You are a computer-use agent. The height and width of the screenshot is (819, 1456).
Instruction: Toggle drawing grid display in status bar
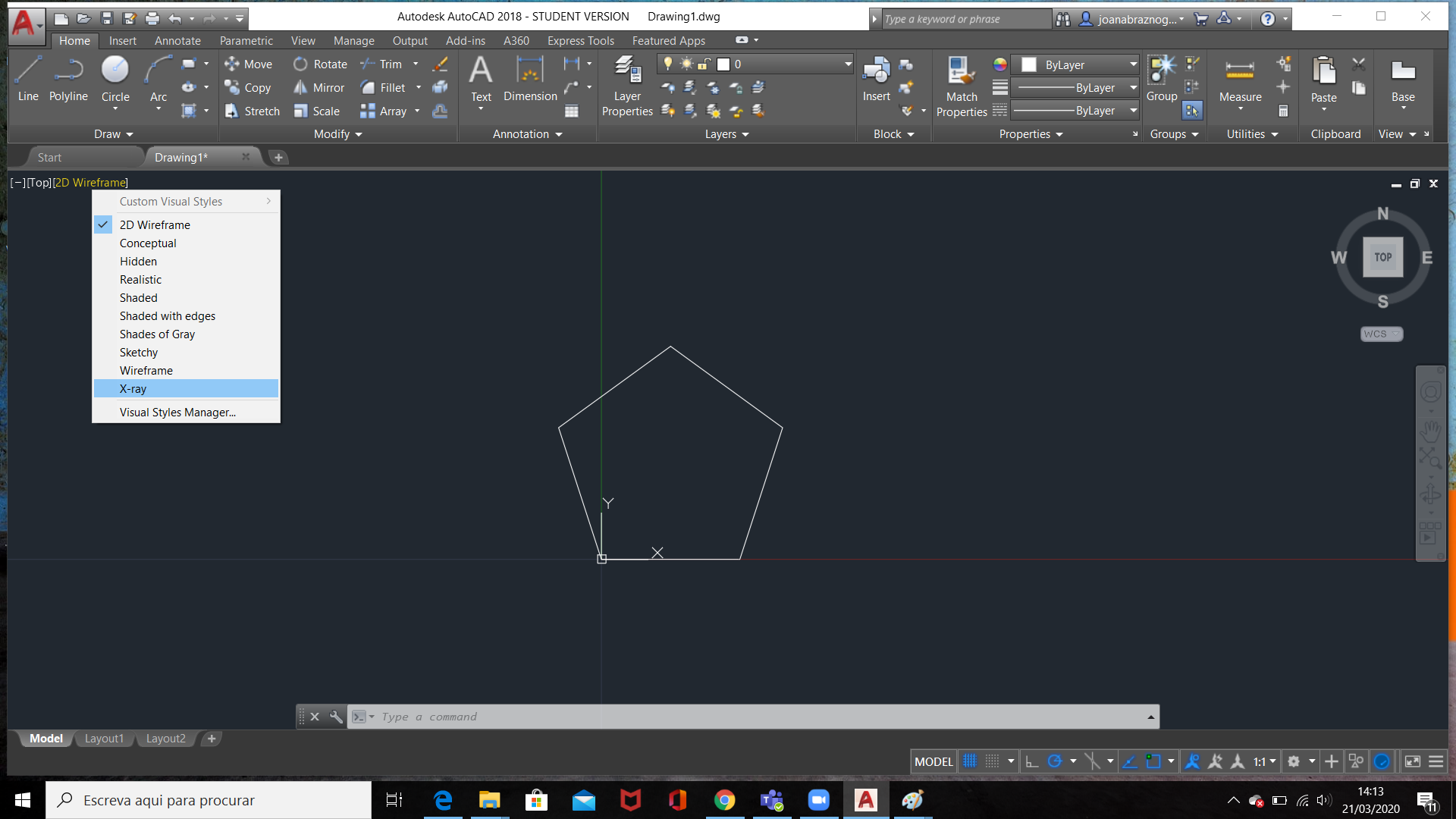click(970, 761)
